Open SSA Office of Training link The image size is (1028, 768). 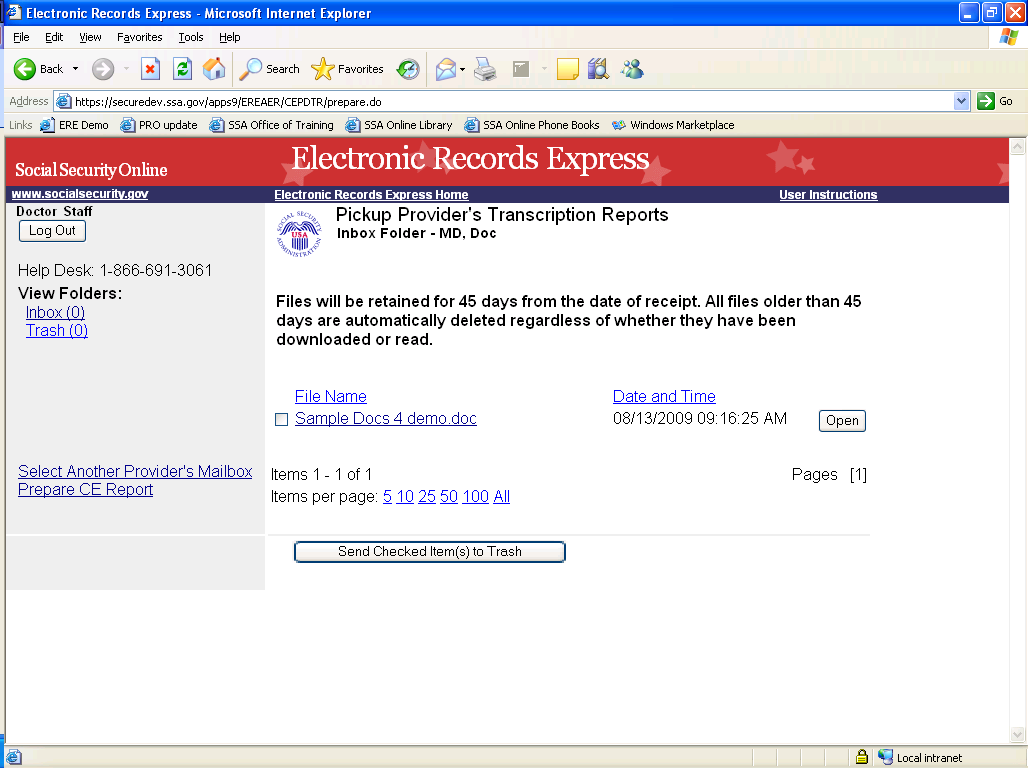pos(271,125)
